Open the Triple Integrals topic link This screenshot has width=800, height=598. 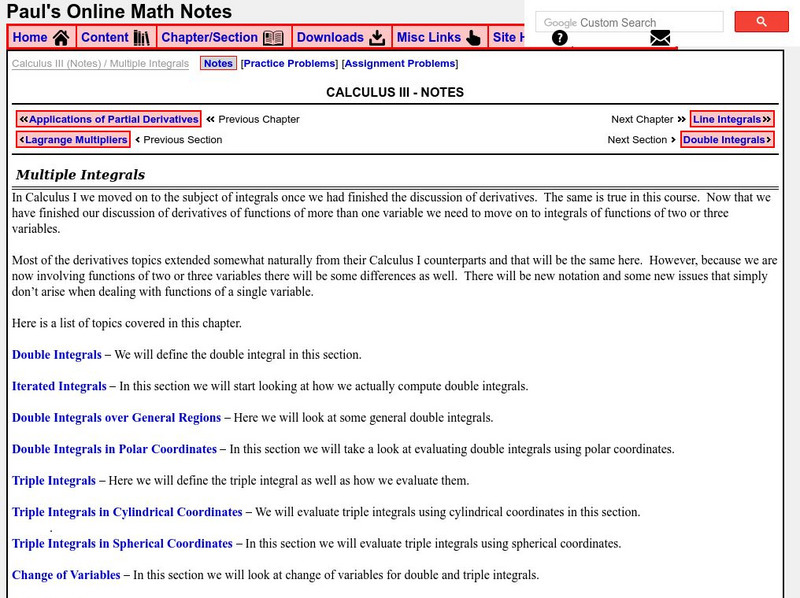click(x=54, y=481)
